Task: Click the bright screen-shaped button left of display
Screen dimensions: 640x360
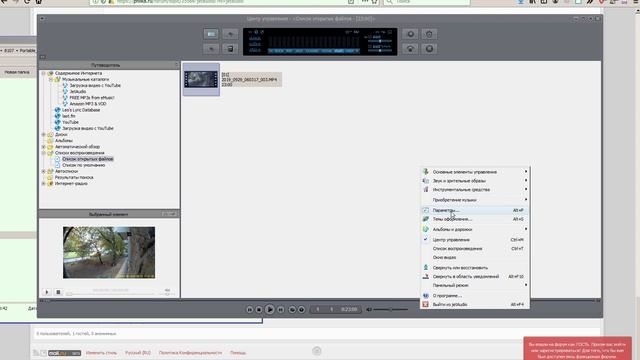Action: [211, 34]
